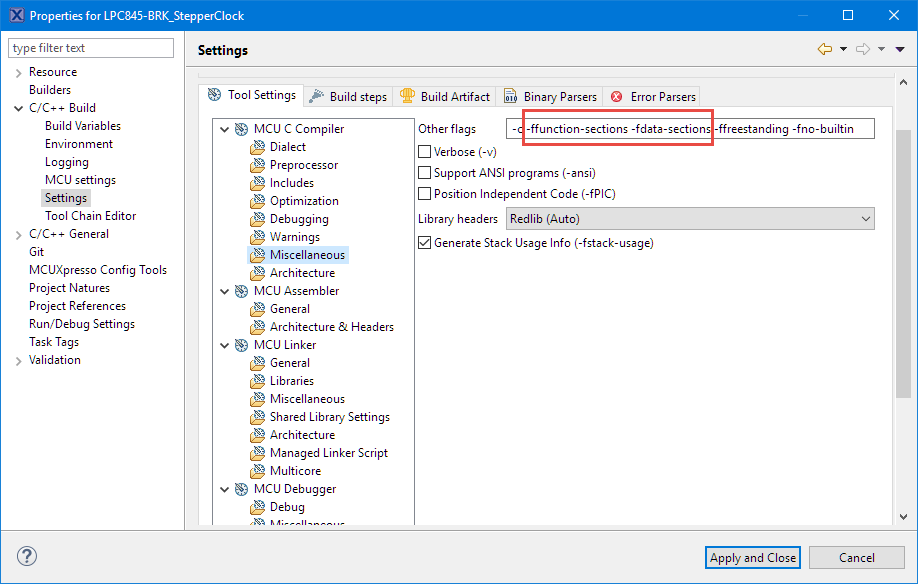Click the MCU Assembler tool icon
This screenshot has height=584, width=918.
(x=241, y=291)
